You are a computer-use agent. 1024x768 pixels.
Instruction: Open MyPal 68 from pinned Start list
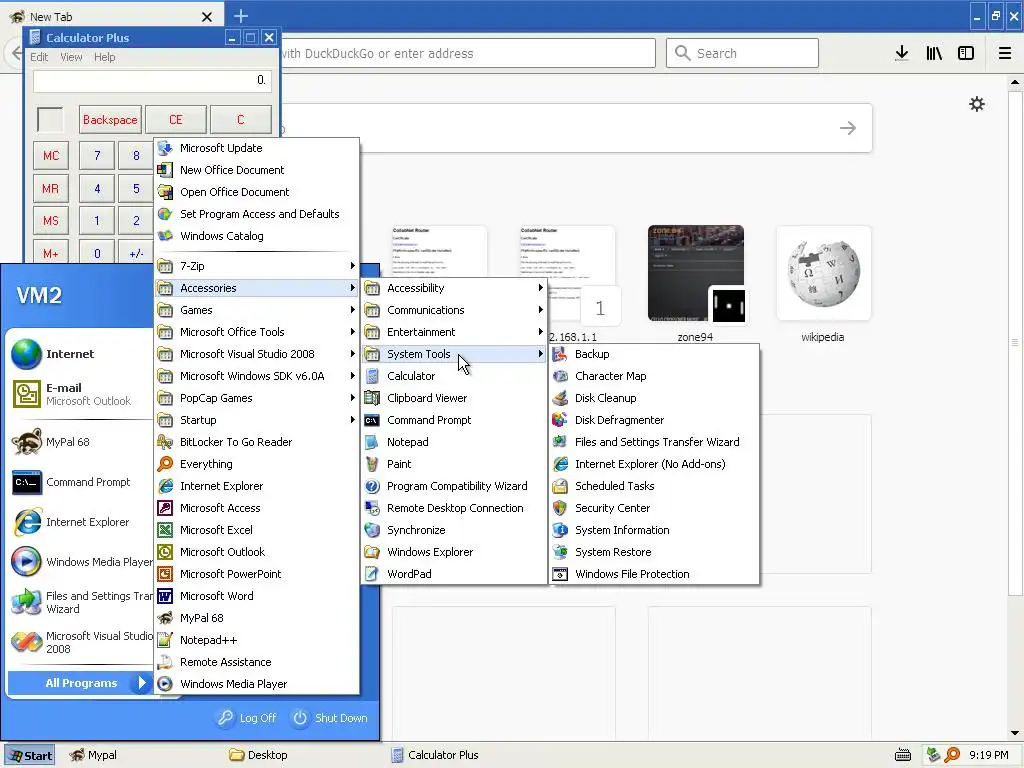click(x=80, y=442)
